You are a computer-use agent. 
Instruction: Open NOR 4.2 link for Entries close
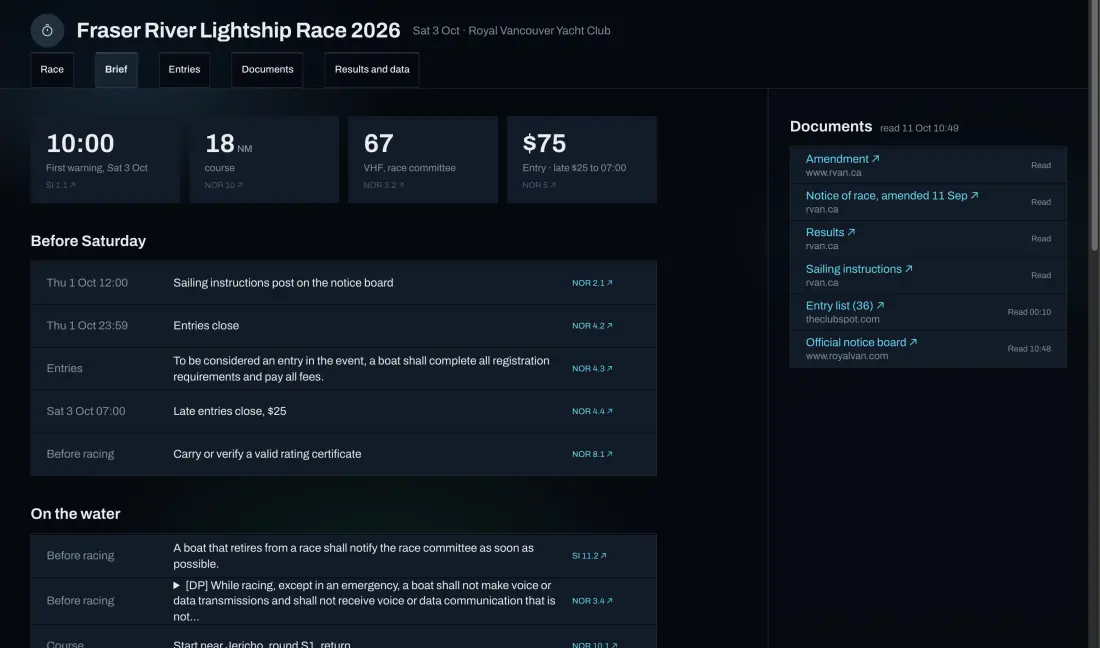coord(592,326)
